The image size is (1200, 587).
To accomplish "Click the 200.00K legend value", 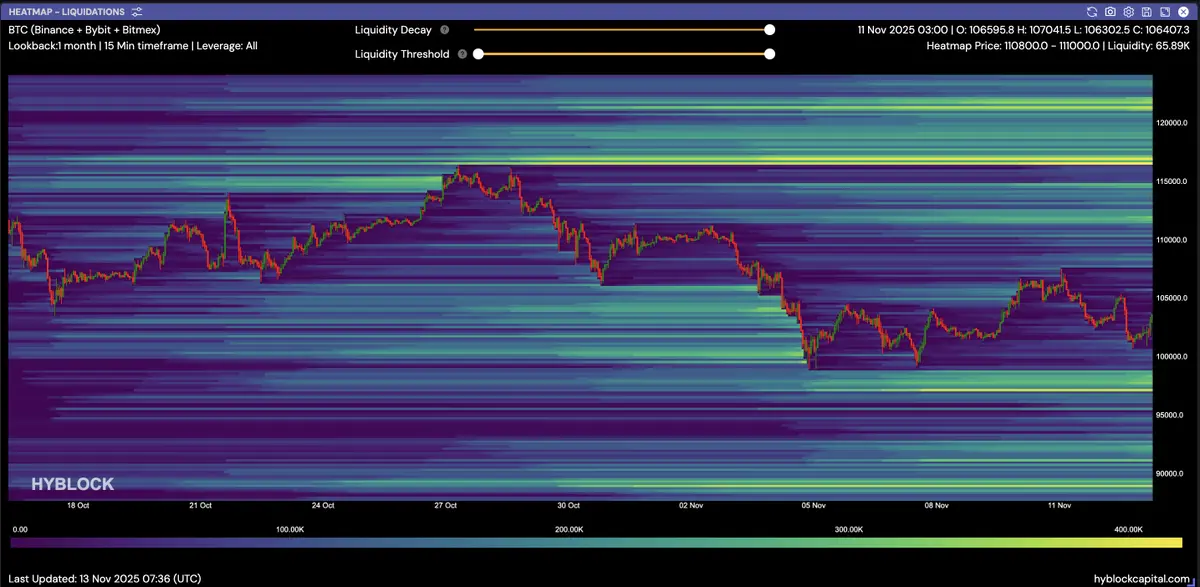I will (x=568, y=529).
